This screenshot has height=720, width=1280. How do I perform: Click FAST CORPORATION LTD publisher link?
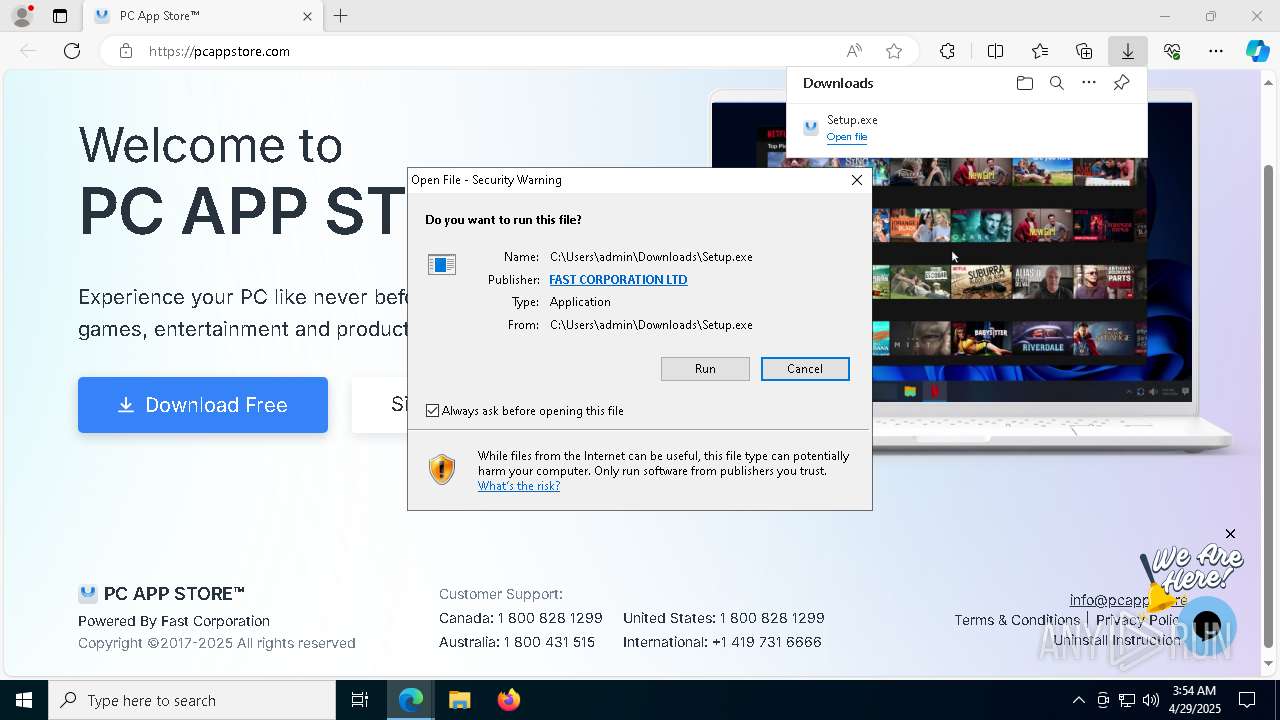click(x=618, y=280)
